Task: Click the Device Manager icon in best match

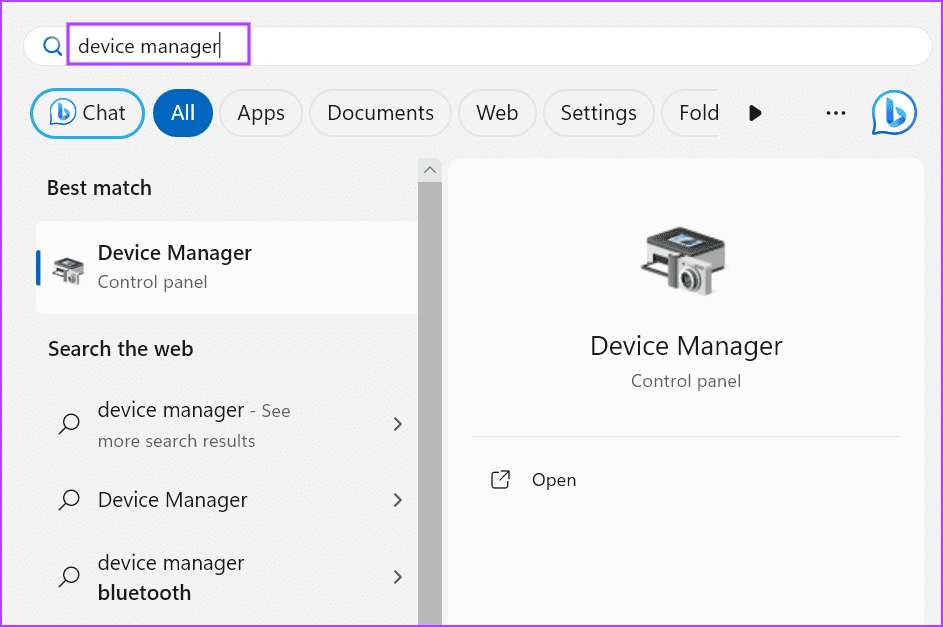Action: pos(68,271)
